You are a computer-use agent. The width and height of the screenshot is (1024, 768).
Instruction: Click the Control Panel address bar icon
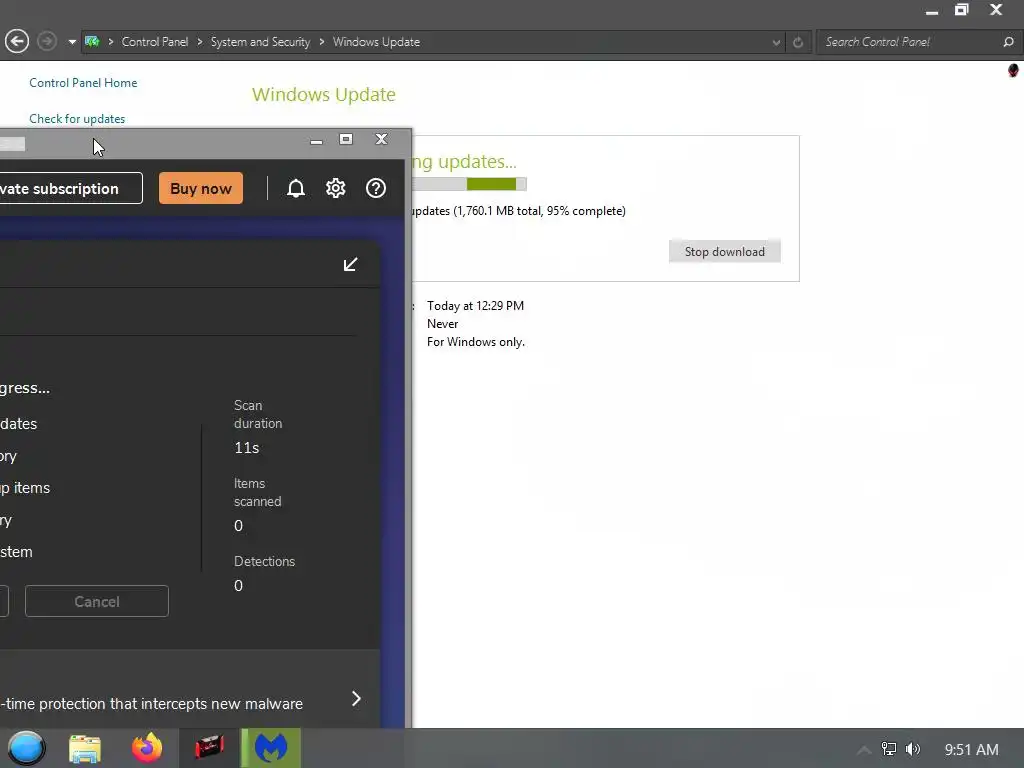point(92,42)
